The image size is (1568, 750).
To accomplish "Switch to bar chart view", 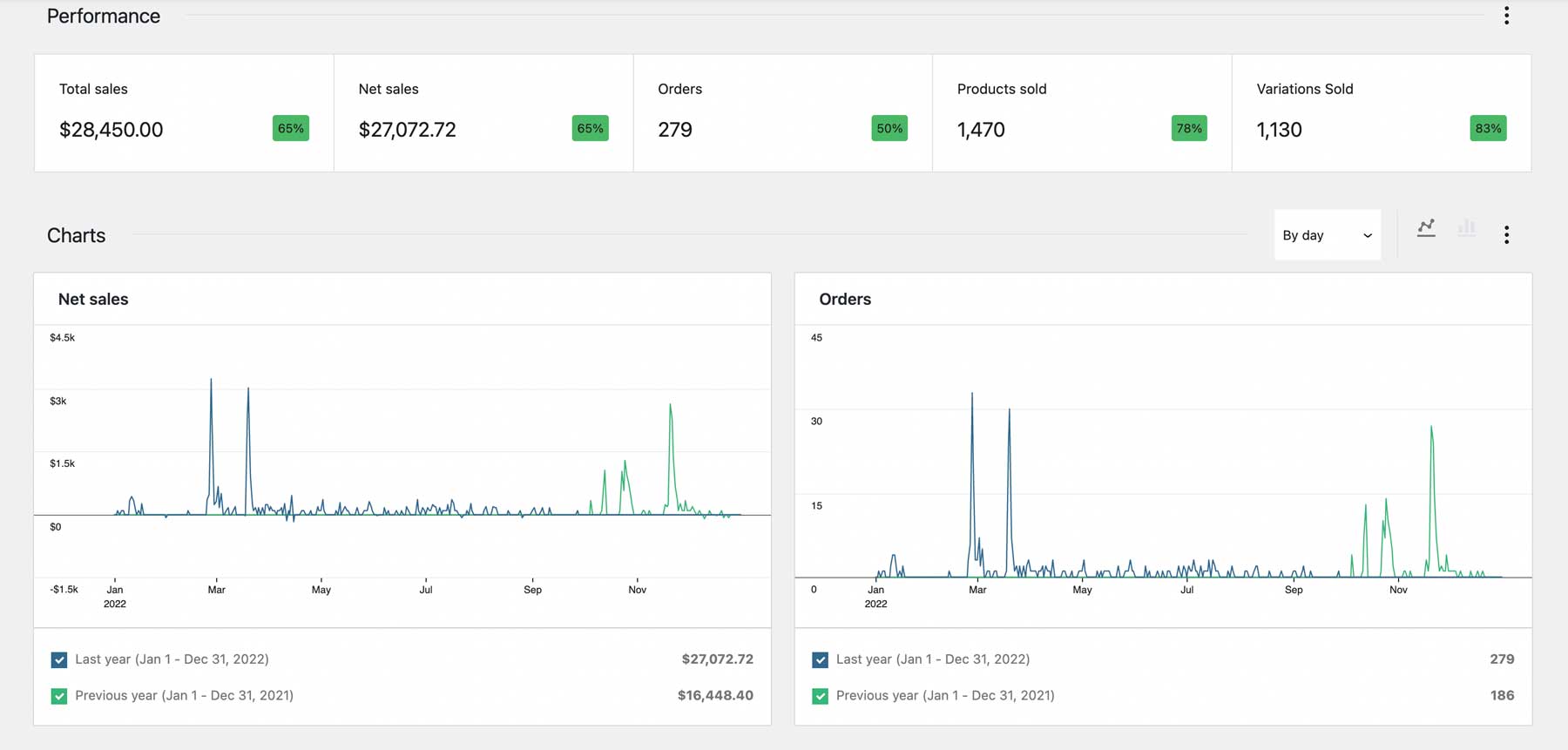I will click(x=1467, y=228).
